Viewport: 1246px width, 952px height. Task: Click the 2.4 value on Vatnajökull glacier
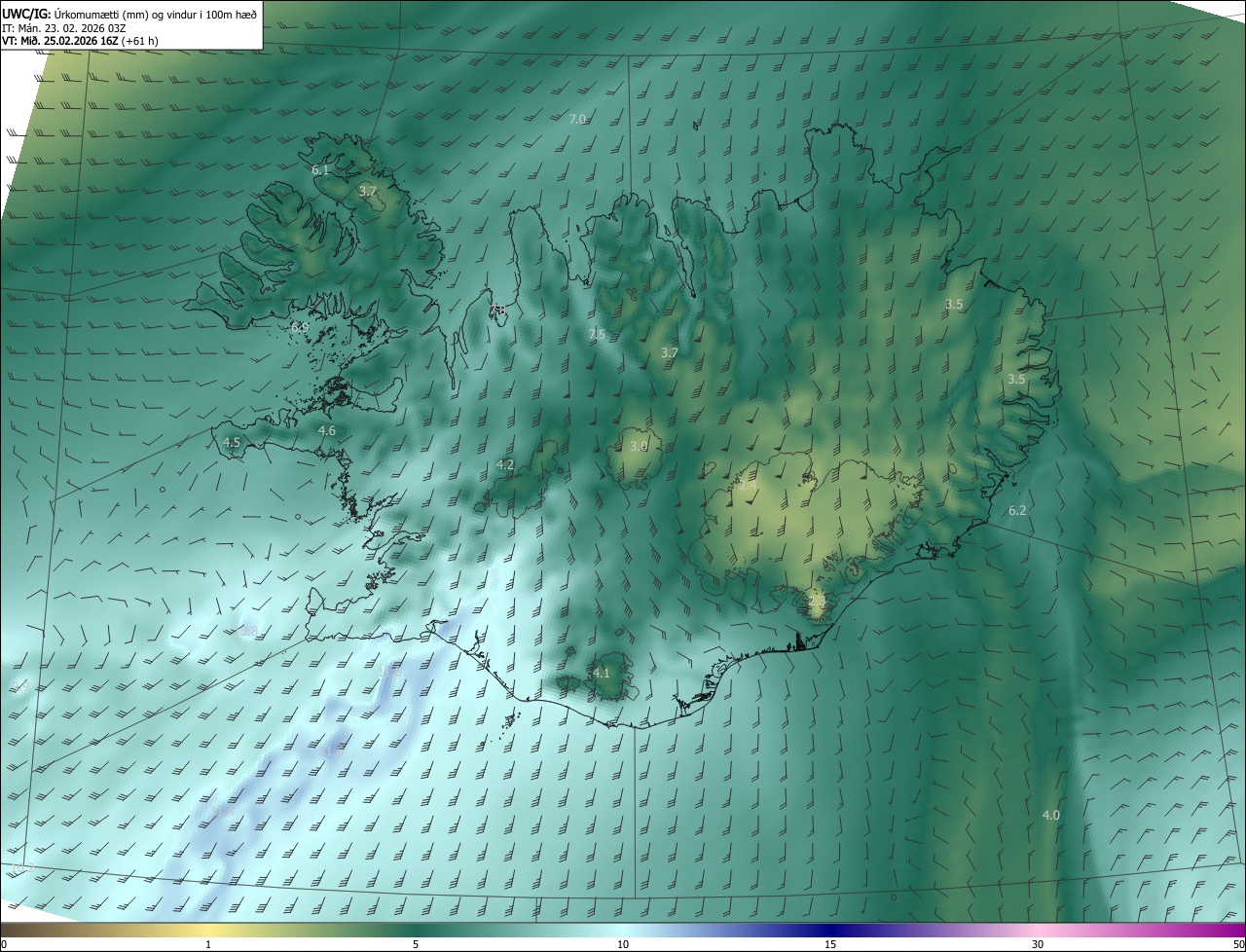click(x=749, y=484)
